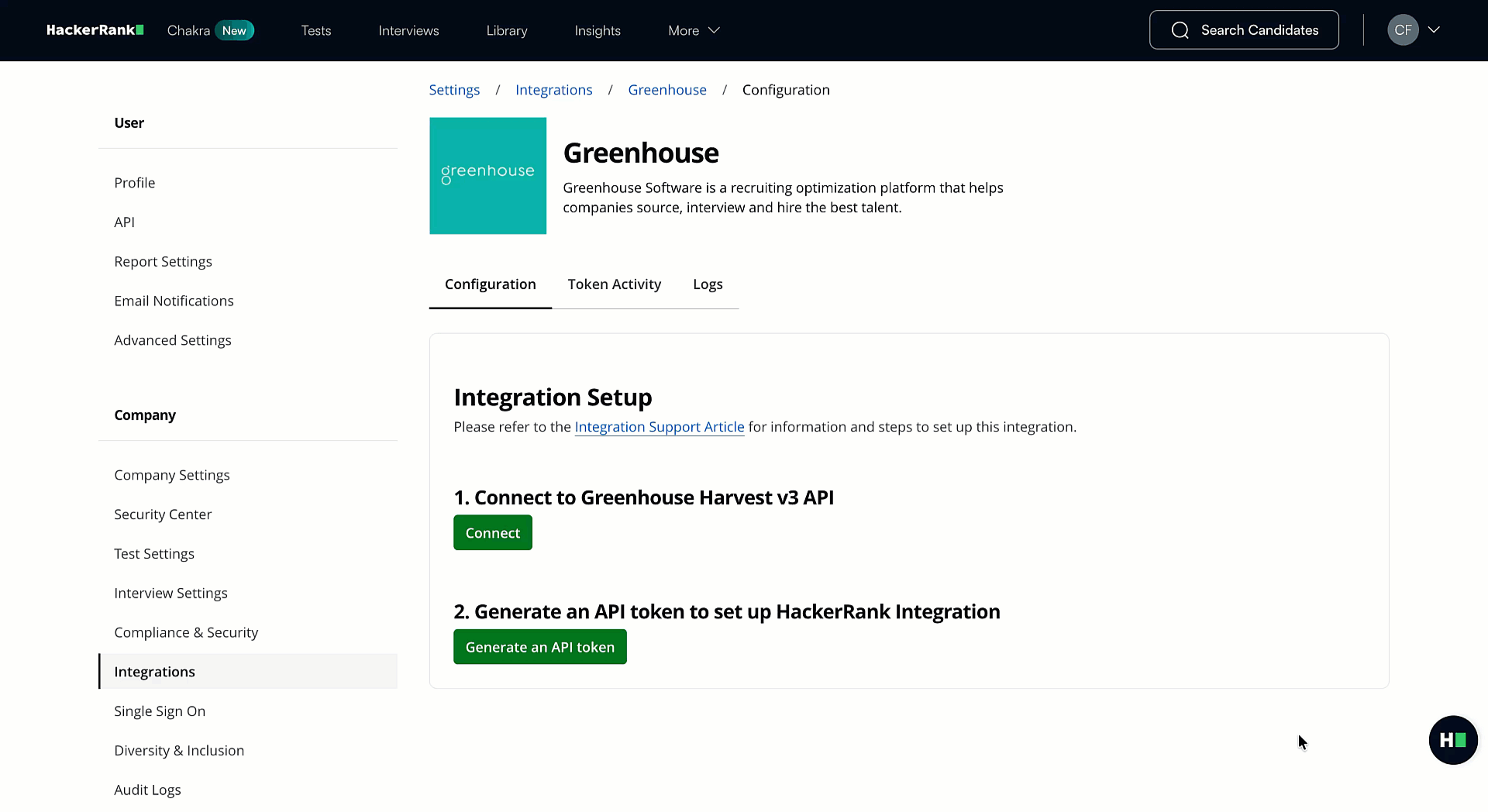This screenshot has height=812, width=1488.
Task: Open Chakra New in the top nav
Action: point(210,30)
